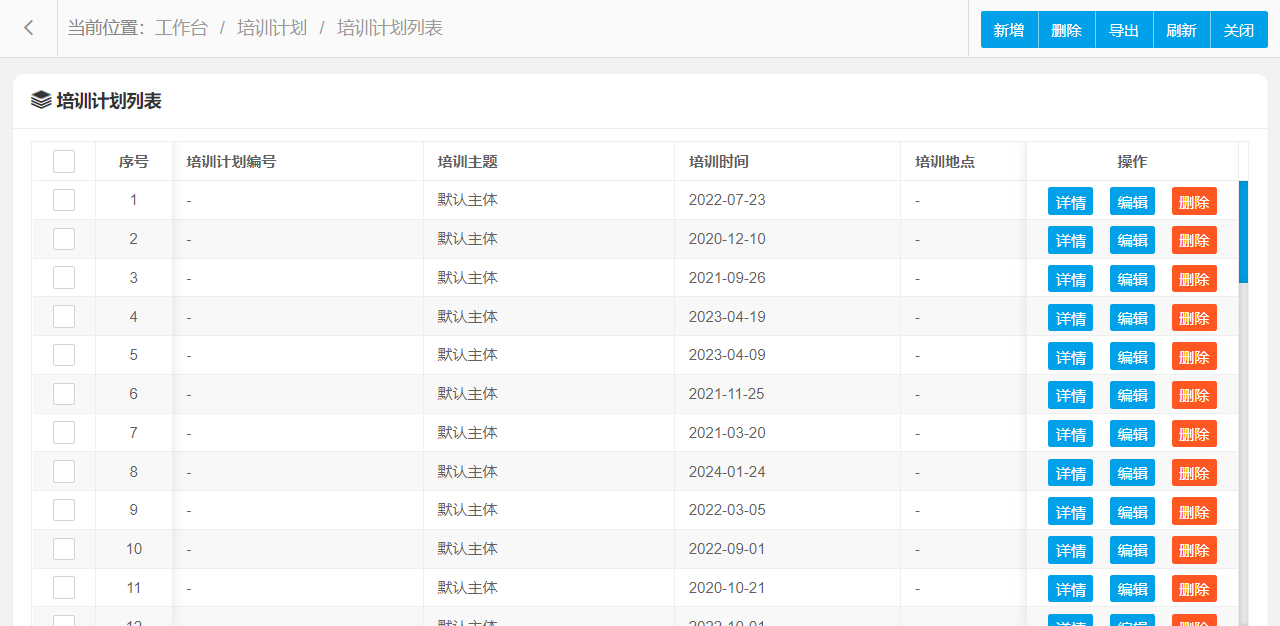Click 编辑 for the 2022-09-01 training
The height and width of the screenshot is (626, 1280).
point(1132,550)
